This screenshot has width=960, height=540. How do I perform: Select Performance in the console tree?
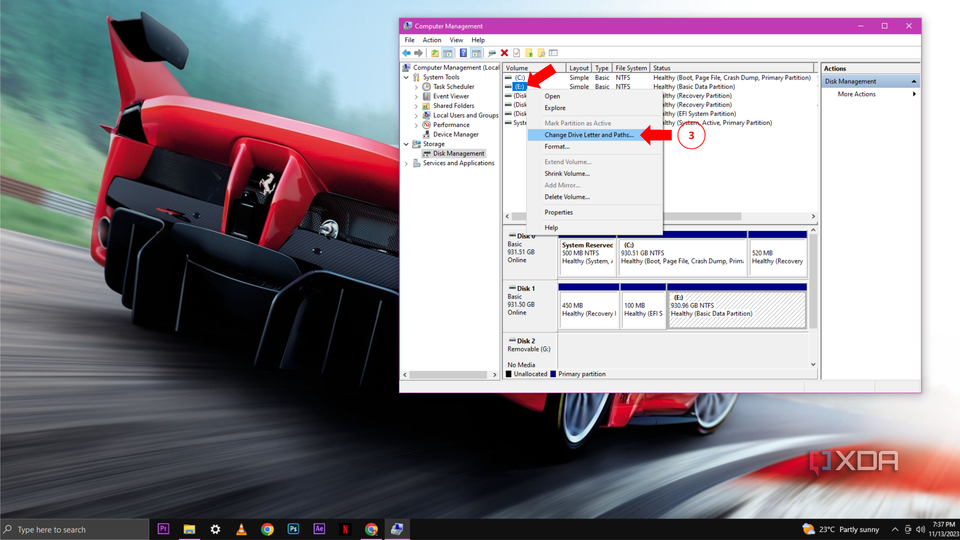click(x=451, y=125)
